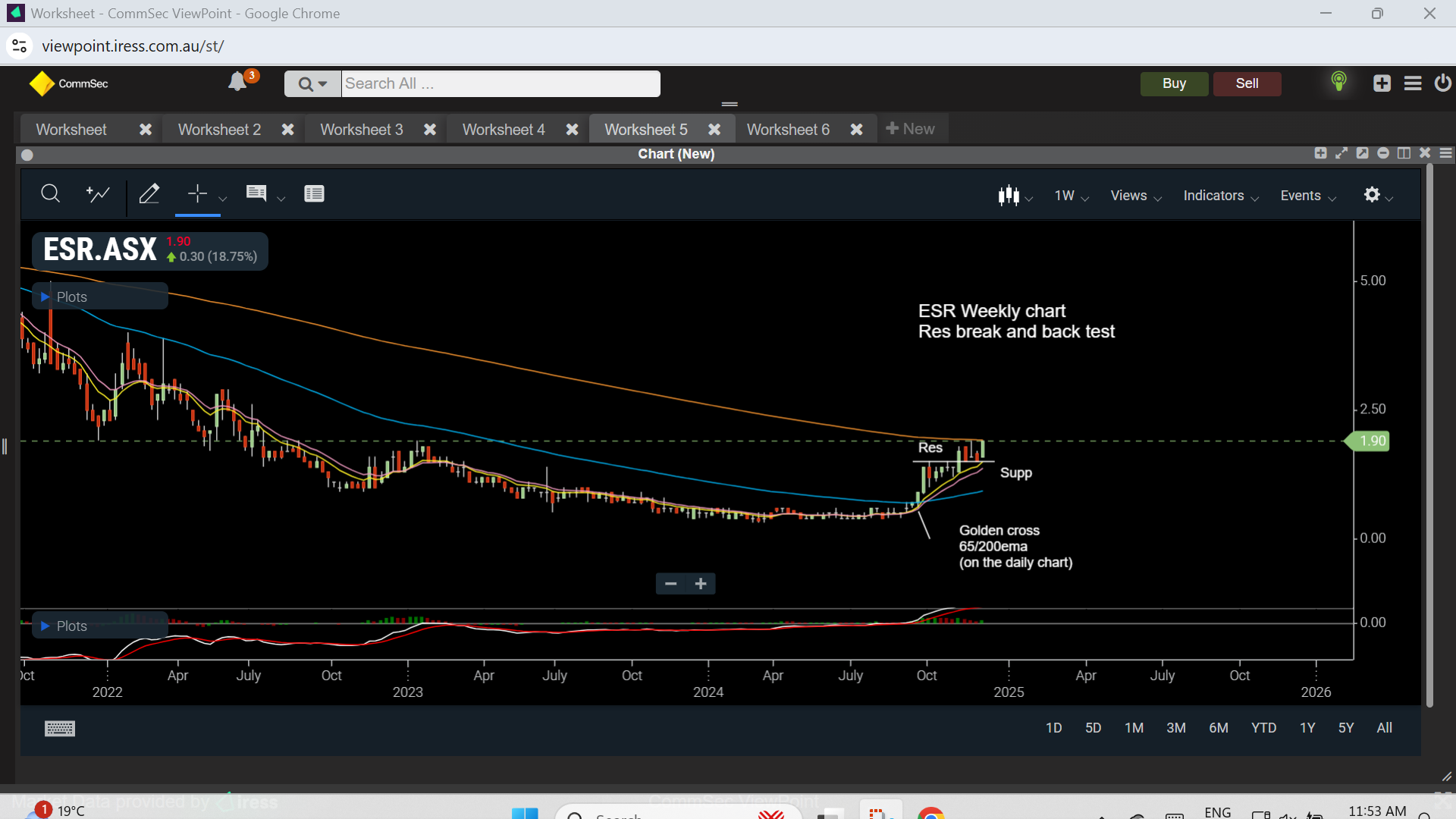Viewport: 1456px width, 819px height.
Task: Expand the lower indicator Plots panel
Action: click(100, 626)
